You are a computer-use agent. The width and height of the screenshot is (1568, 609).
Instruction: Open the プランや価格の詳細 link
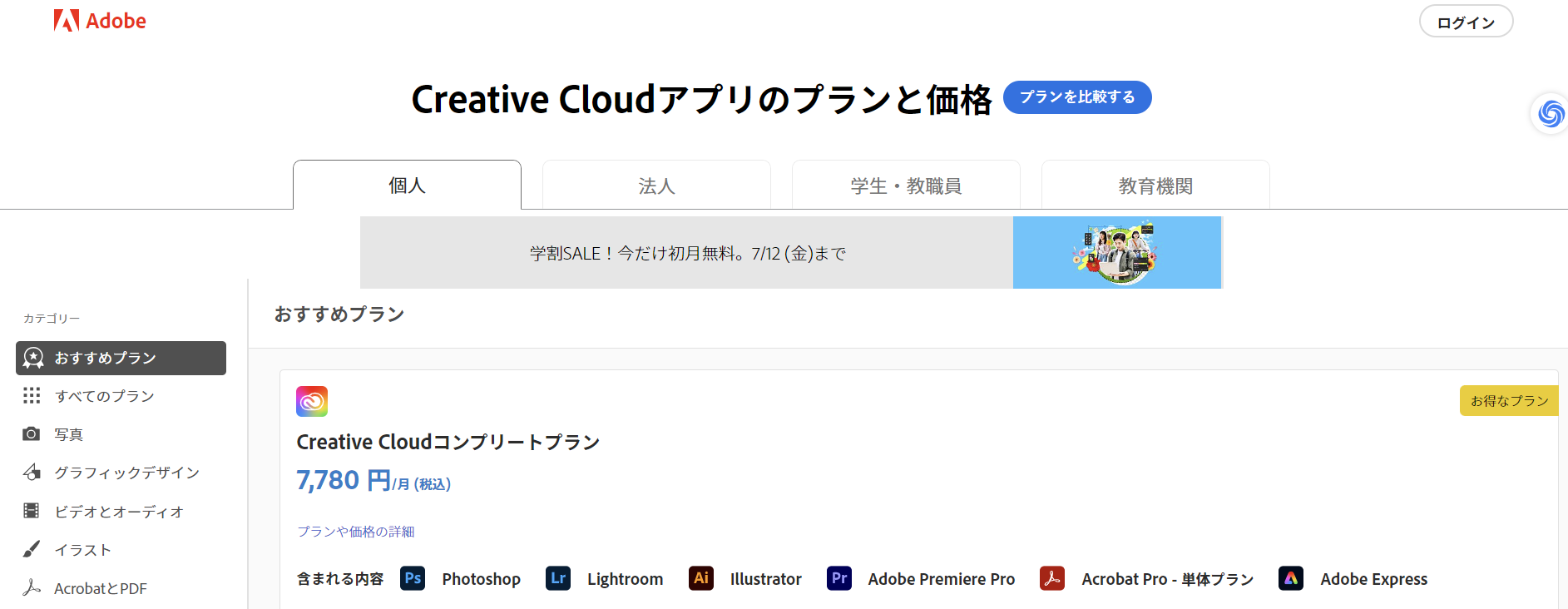point(356,532)
